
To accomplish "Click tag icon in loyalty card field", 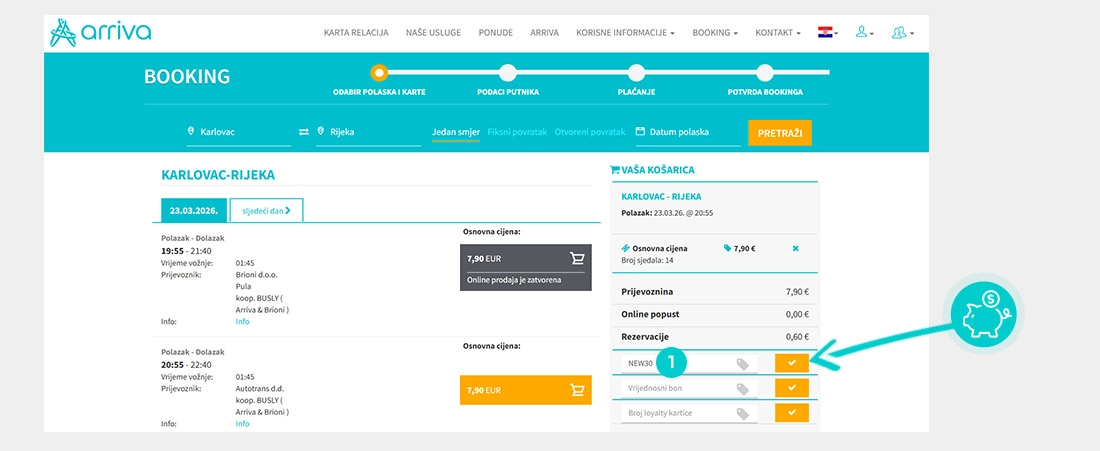I will [x=742, y=415].
